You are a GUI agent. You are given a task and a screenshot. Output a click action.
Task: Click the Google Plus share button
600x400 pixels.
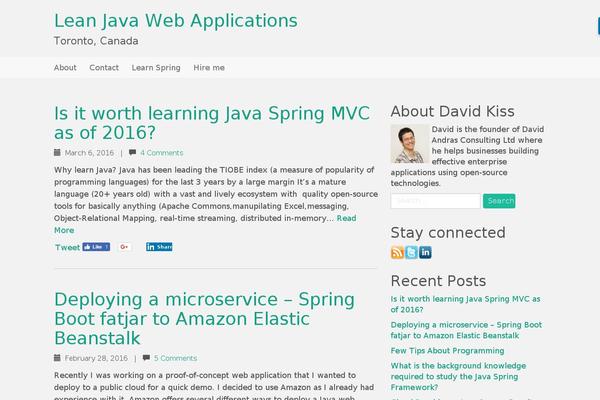(124, 247)
